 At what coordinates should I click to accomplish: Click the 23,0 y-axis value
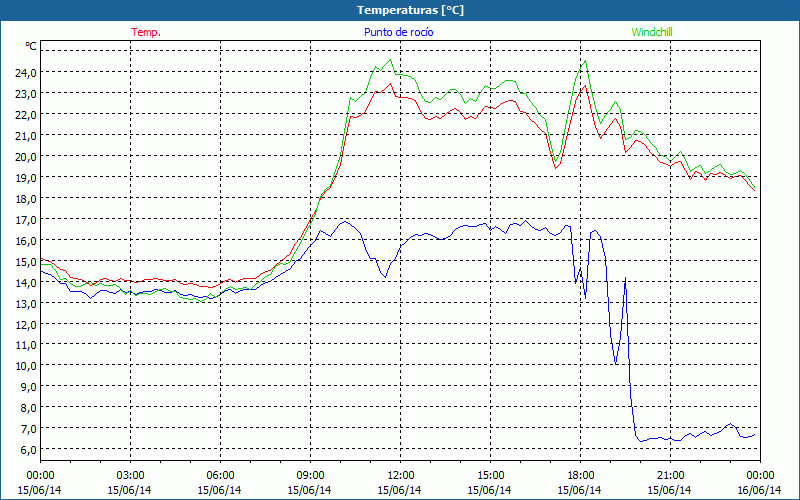pyautogui.click(x=26, y=93)
